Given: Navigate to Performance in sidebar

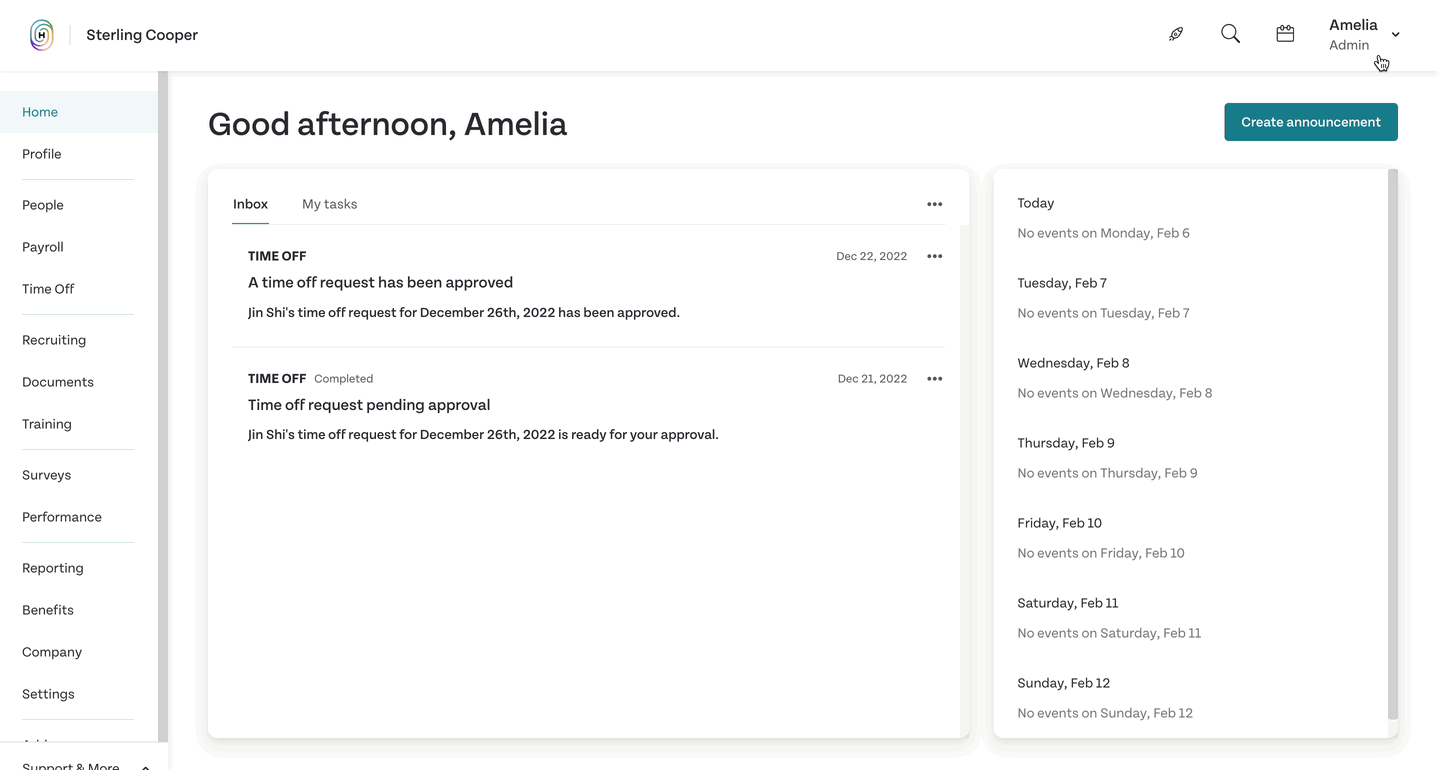Looking at the screenshot, I should [x=62, y=517].
